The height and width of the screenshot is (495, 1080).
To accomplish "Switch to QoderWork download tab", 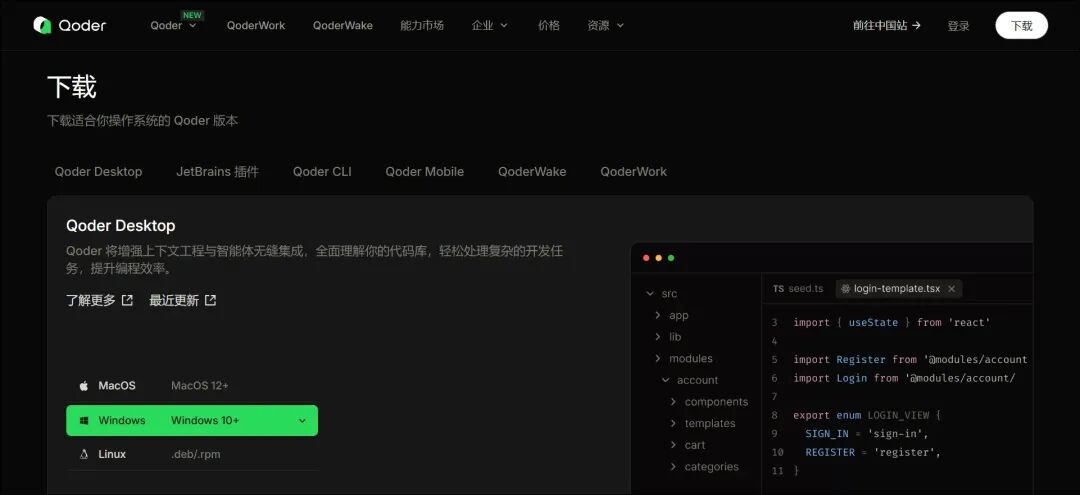I will (633, 171).
